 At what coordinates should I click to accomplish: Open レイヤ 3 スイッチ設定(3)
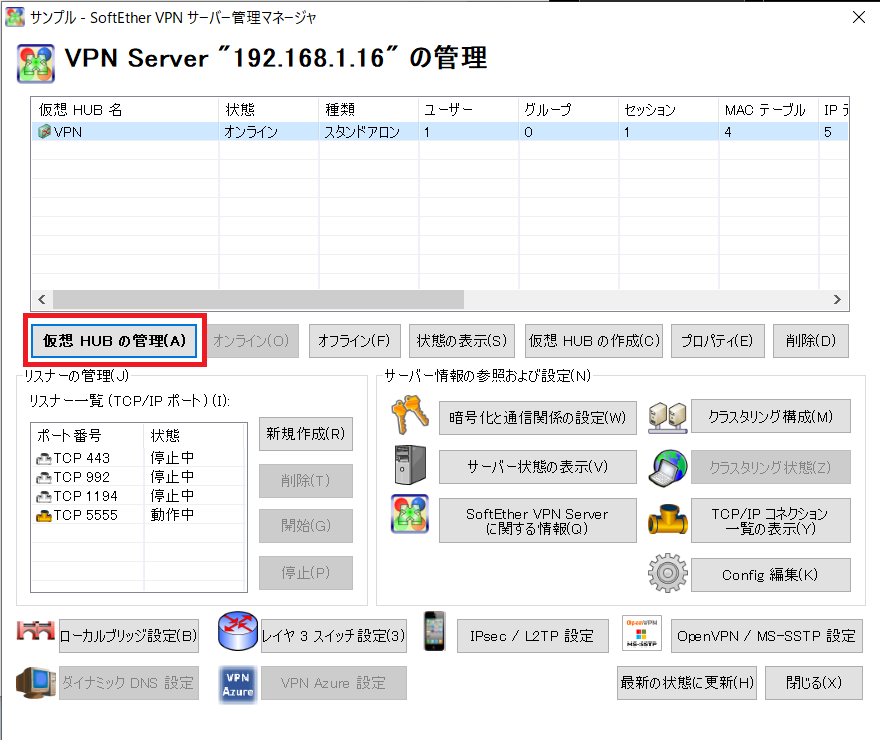(334, 636)
